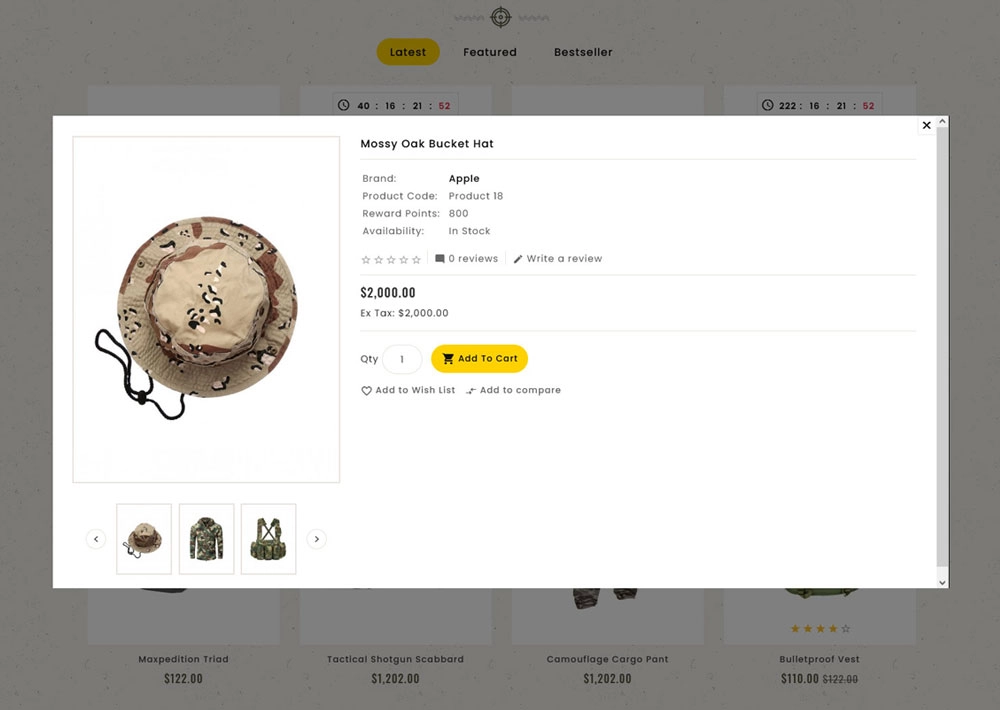This screenshot has width=1000, height=710.
Task: Close the quick view popup with X
Action: coord(927,125)
